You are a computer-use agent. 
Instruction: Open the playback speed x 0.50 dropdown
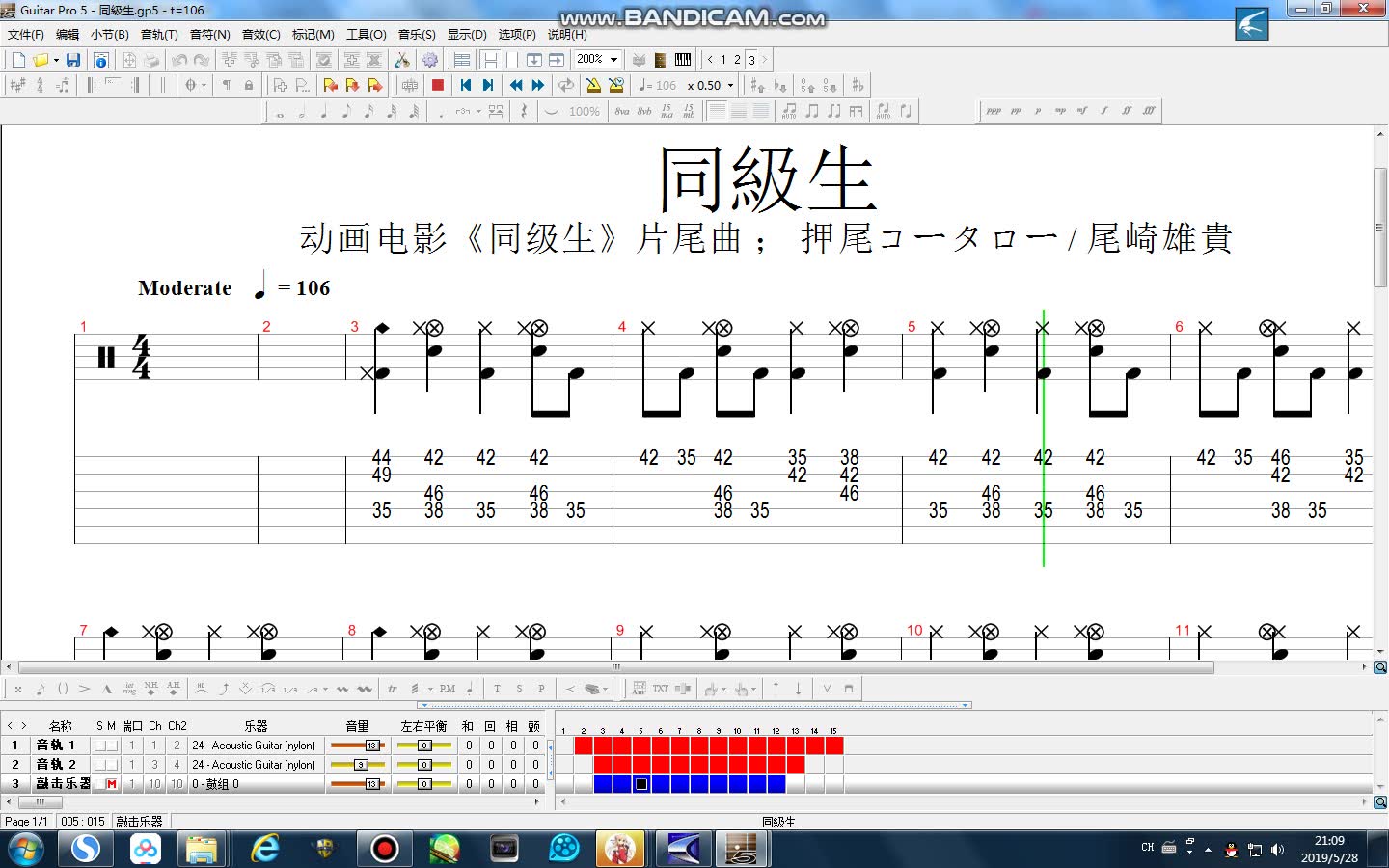pyautogui.click(x=730, y=85)
